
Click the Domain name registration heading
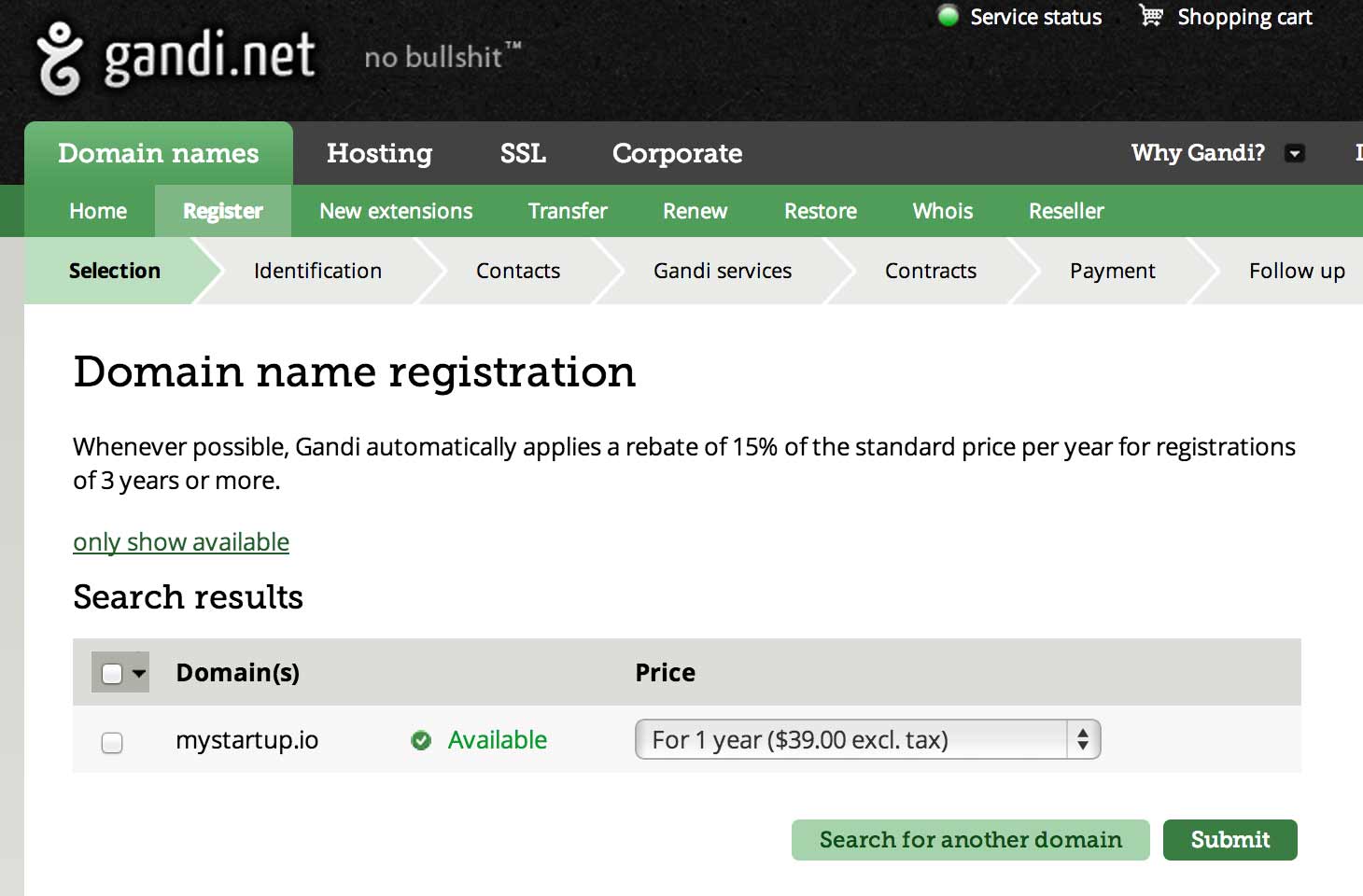[355, 371]
